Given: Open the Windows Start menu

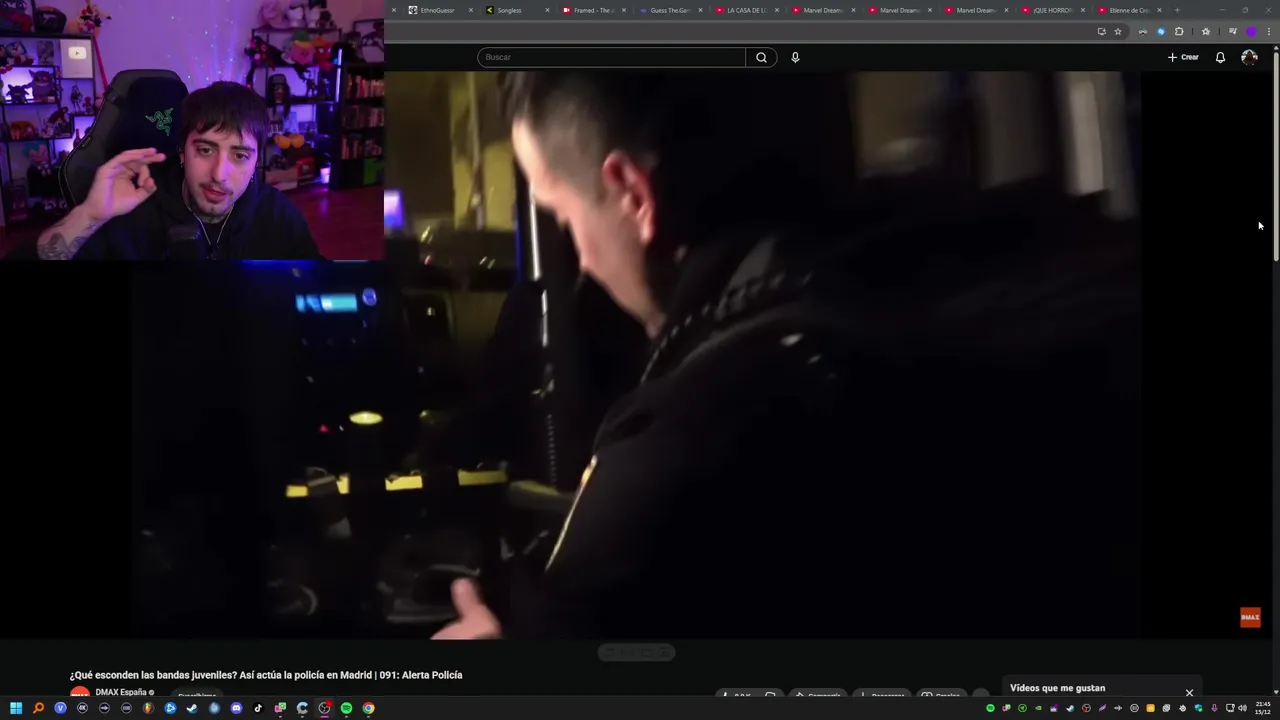Looking at the screenshot, I should coord(16,708).
